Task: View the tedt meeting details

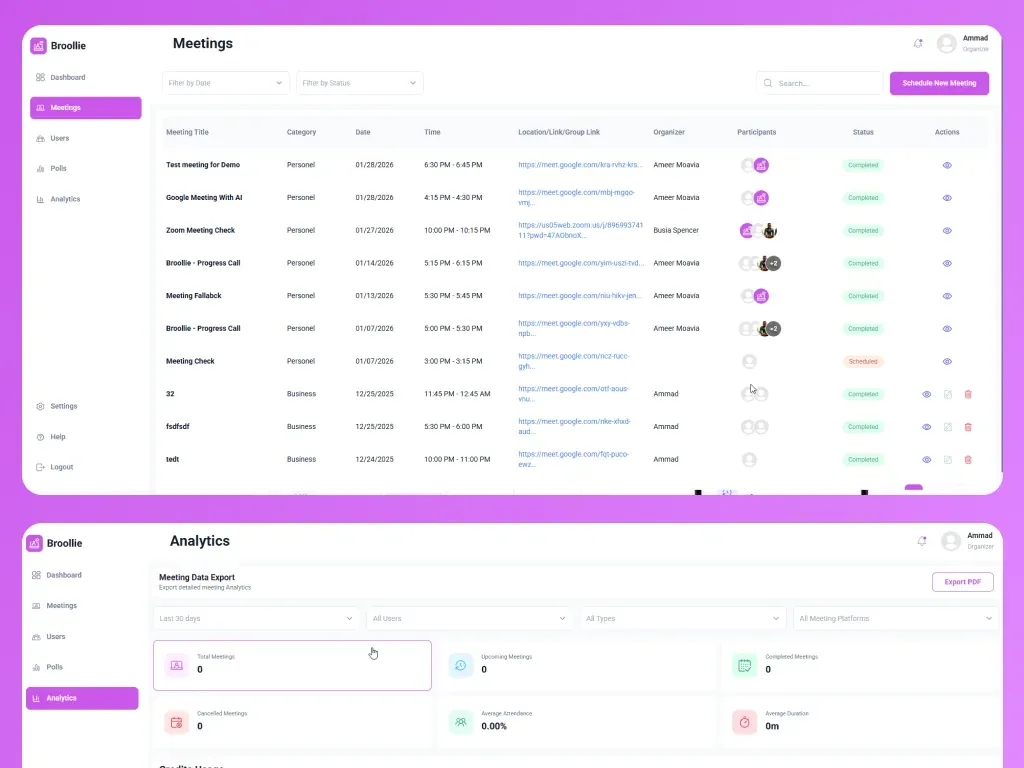Action: pyautogui.click(x=926, y=460)
